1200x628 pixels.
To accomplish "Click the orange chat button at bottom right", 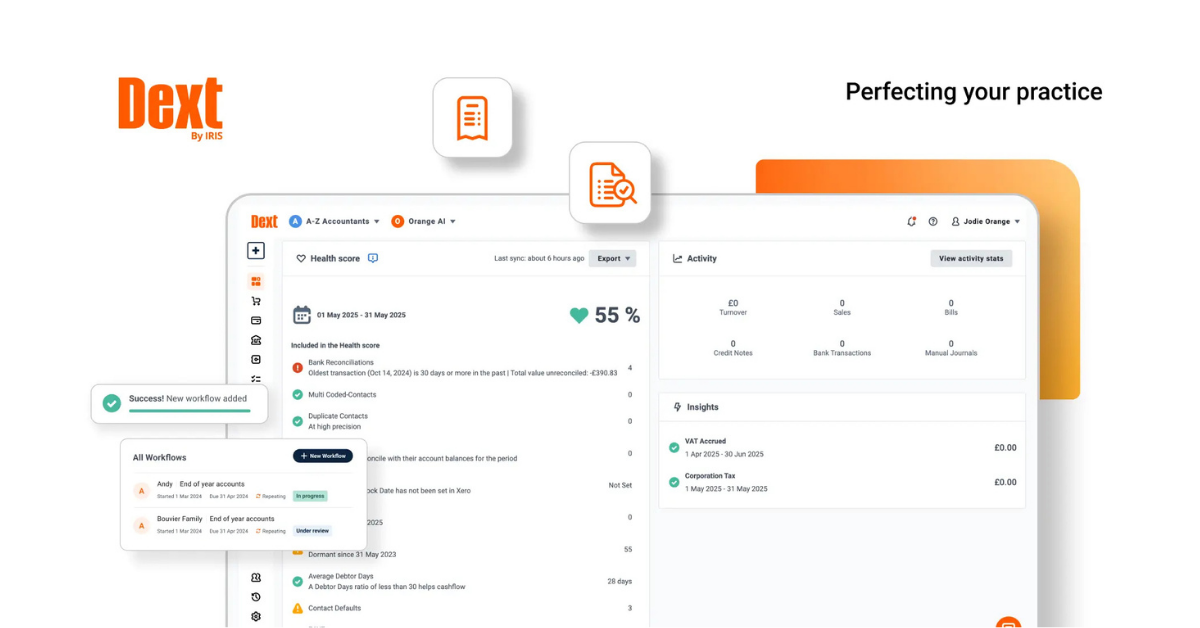I will point(1008,623).
